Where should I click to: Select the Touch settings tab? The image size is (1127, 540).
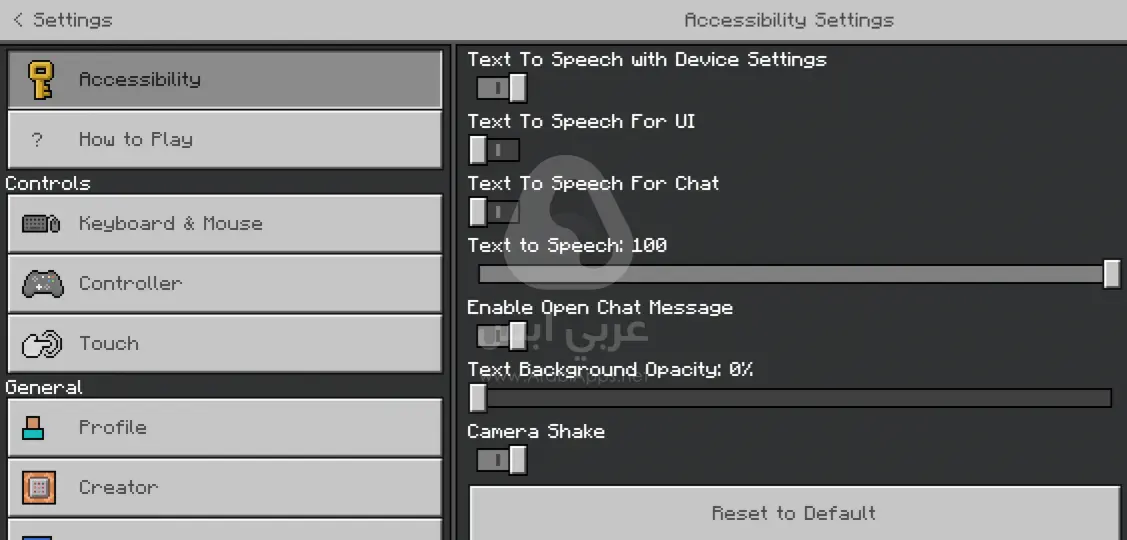(x=225, y=344)
